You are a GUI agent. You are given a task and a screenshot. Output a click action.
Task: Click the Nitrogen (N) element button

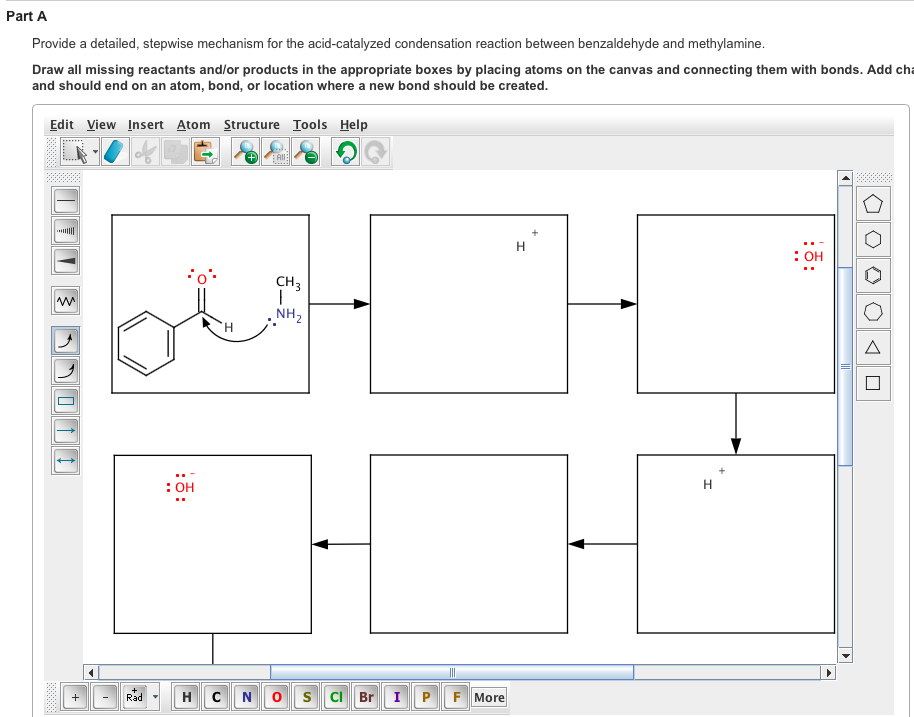[x=246, y=697]
